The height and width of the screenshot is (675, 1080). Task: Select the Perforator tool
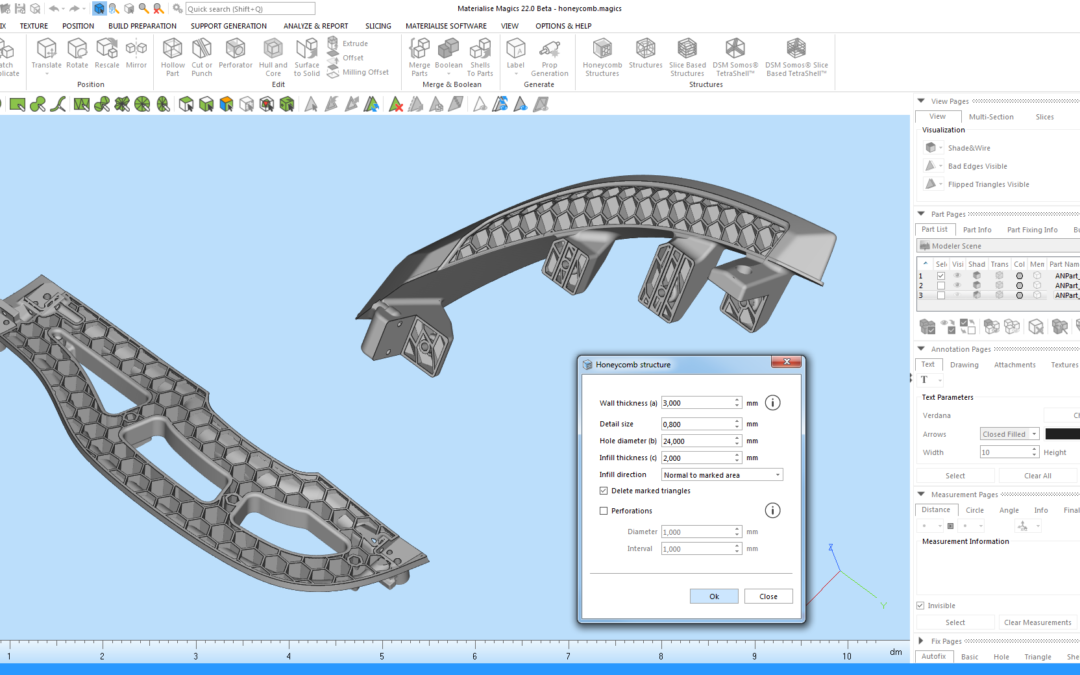(x=236, y=54)
